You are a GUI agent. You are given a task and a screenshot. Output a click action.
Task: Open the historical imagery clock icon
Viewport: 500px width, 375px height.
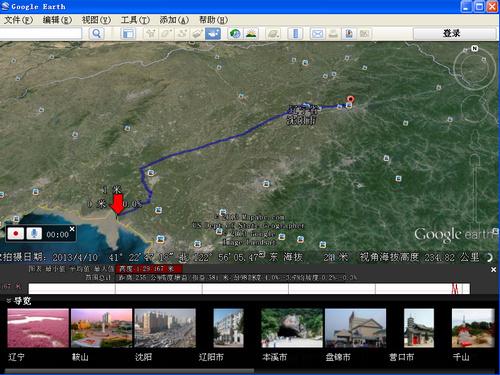[235, 33]
